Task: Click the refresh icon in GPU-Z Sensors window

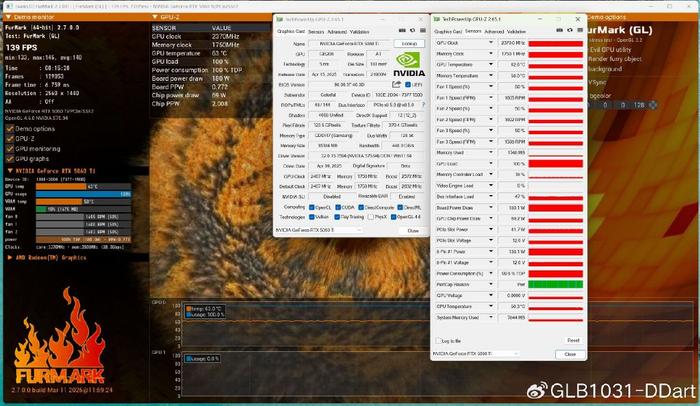Action: 570,30
